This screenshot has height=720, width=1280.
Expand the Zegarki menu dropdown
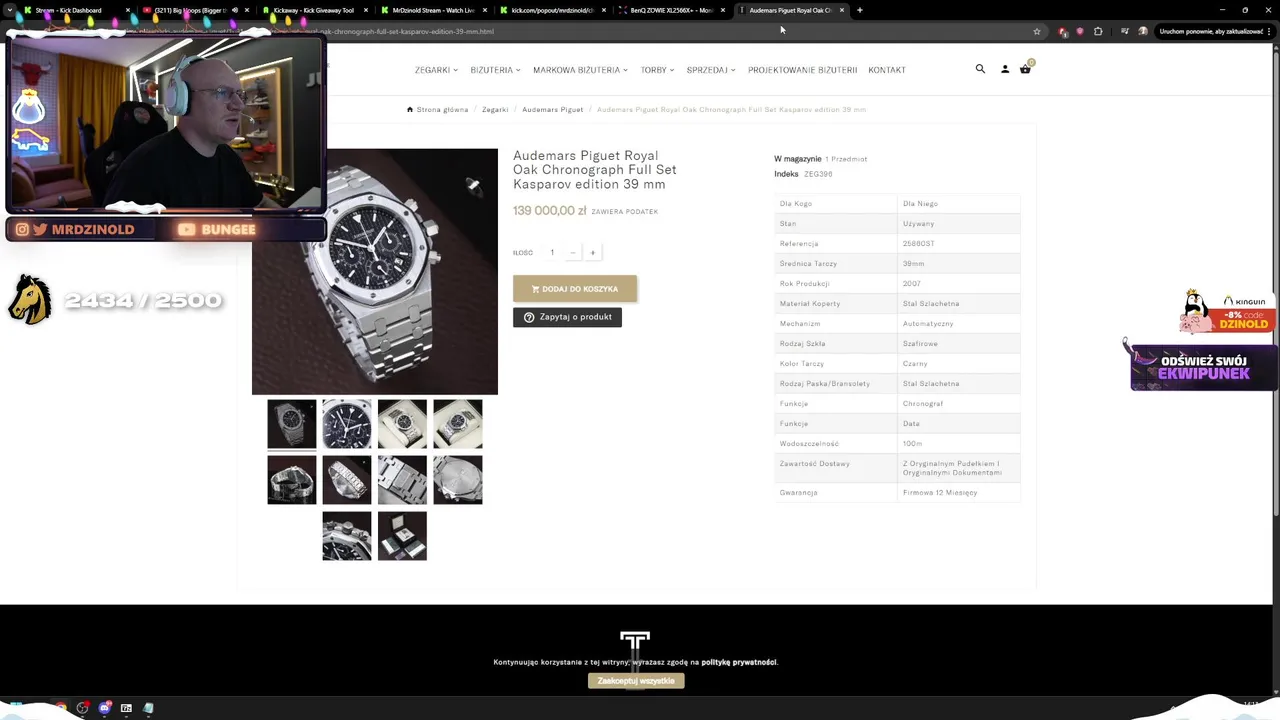coord(436,70)
